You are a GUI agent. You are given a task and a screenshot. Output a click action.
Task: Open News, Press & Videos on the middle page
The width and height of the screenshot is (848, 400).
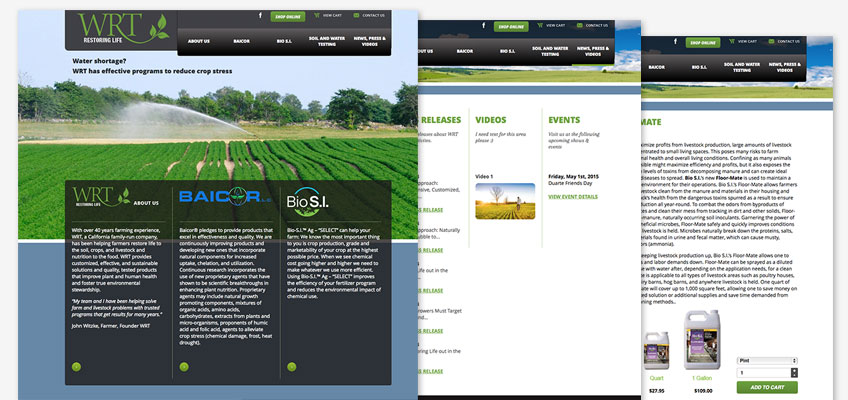point(593,51)
